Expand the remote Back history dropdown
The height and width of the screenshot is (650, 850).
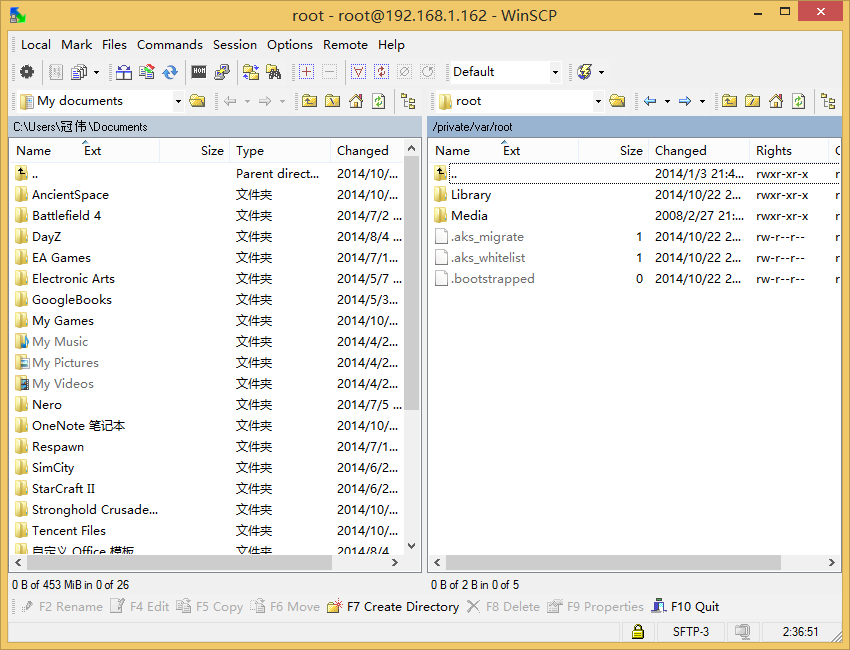(667, 101)
